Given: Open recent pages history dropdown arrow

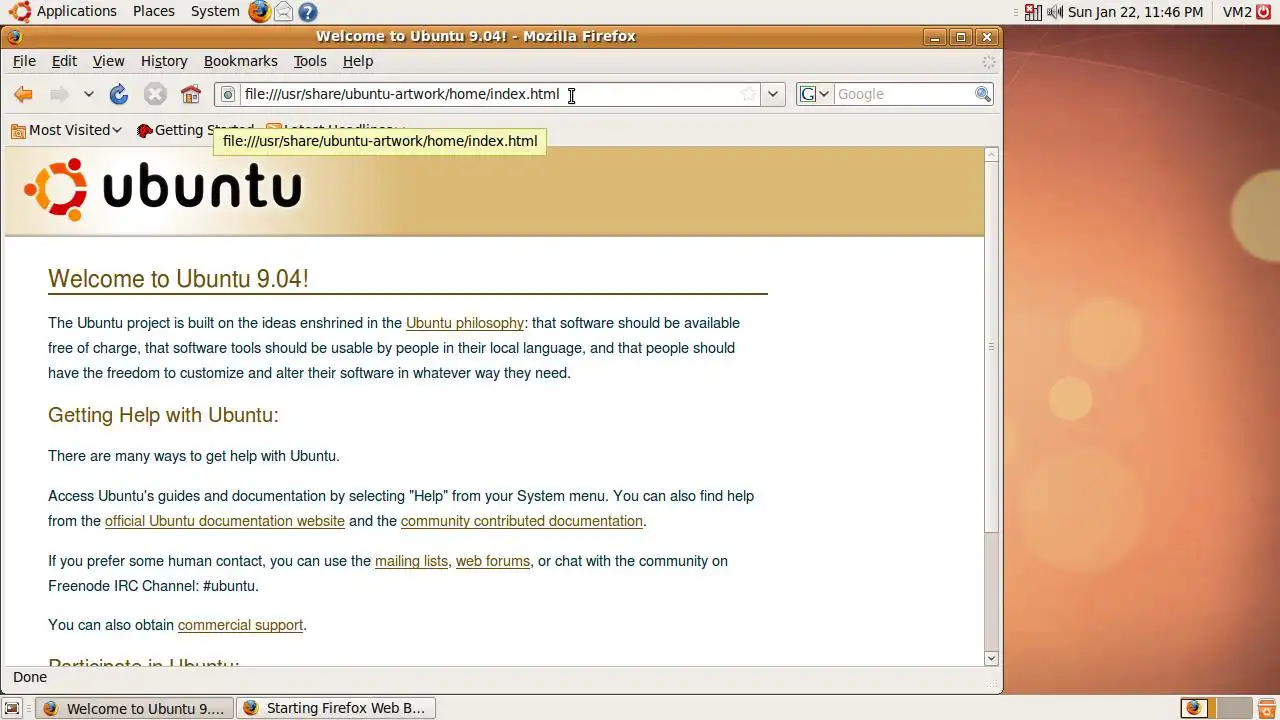Looking at the screenshot, I should [88, 94].
